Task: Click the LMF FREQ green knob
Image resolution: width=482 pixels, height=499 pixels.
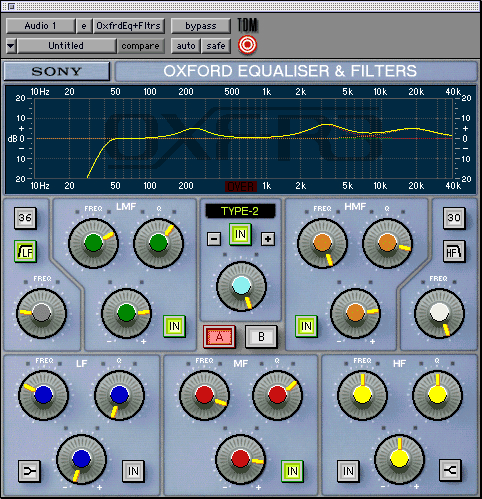Action: pyautogui.click(x=93, y=243)
